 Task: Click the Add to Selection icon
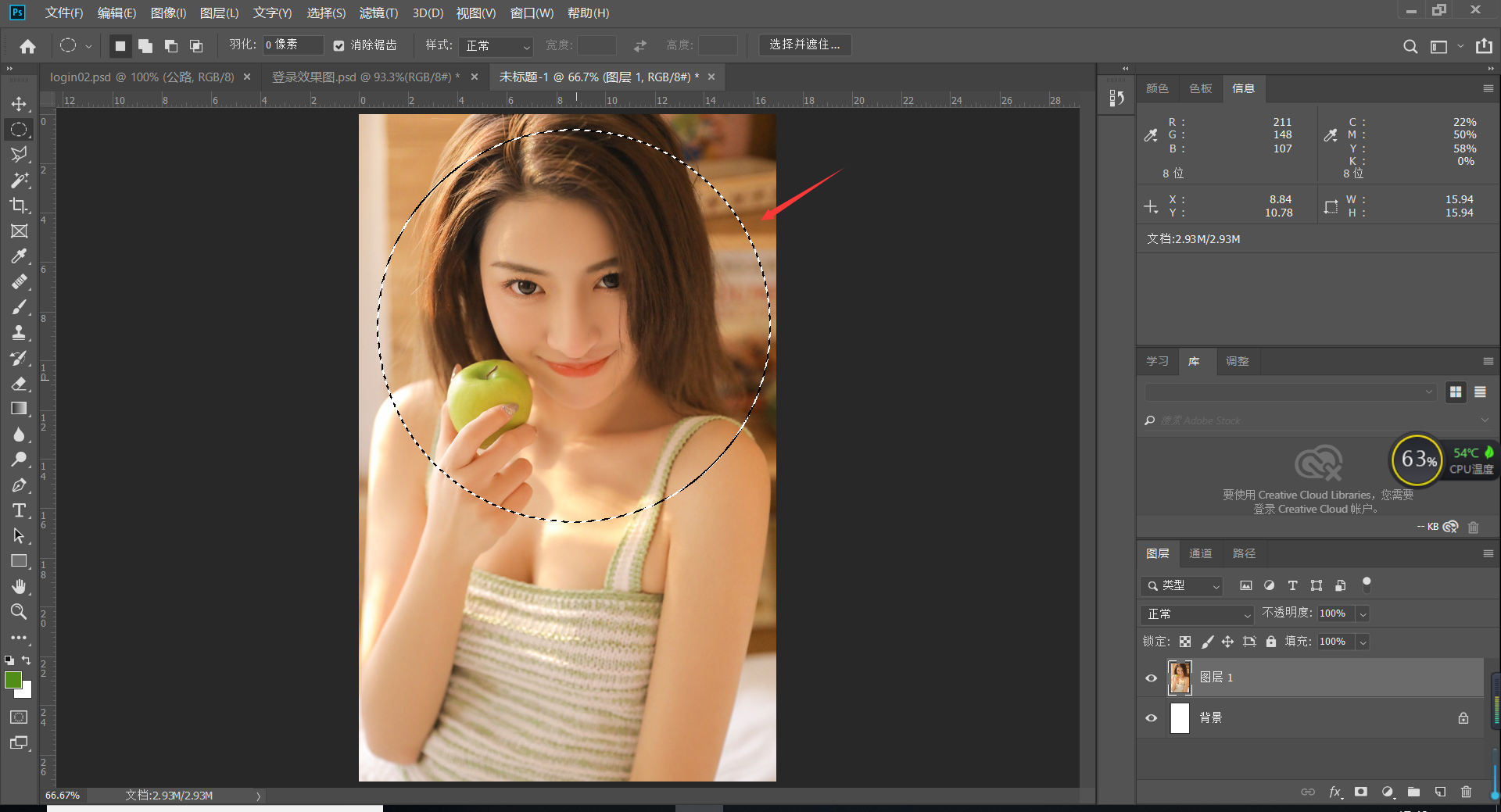(145, 46)
